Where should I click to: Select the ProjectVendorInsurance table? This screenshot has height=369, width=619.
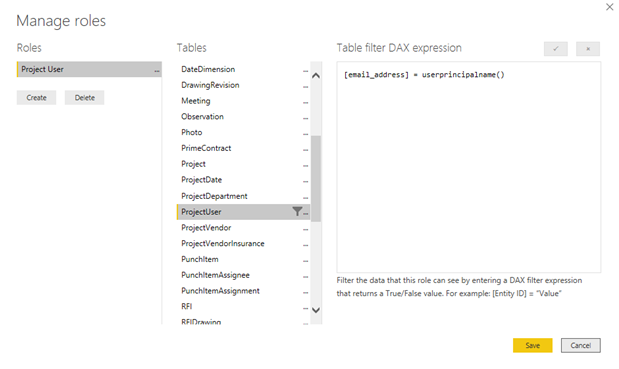pos(243,243)
